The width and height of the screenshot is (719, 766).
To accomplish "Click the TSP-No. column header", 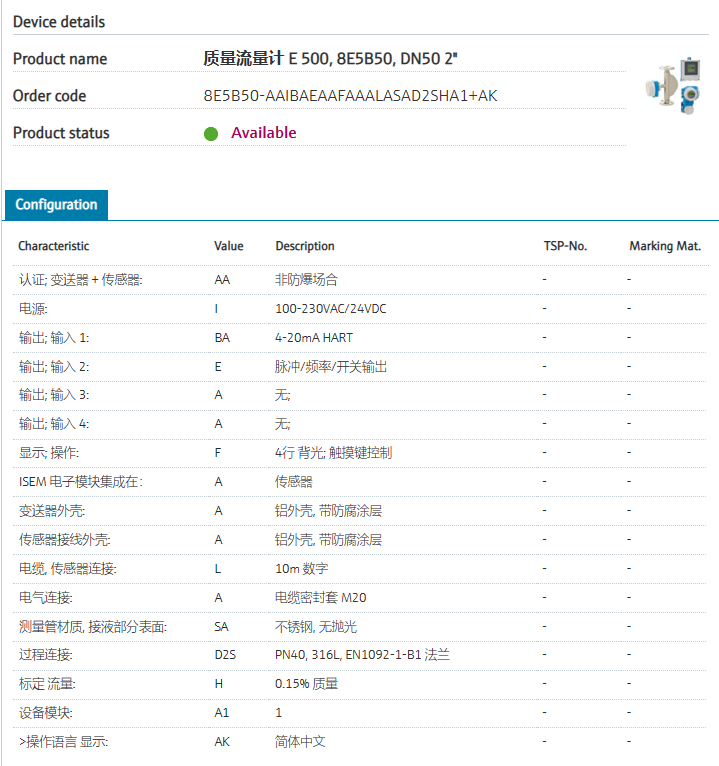I will click(x=565, y=246).
